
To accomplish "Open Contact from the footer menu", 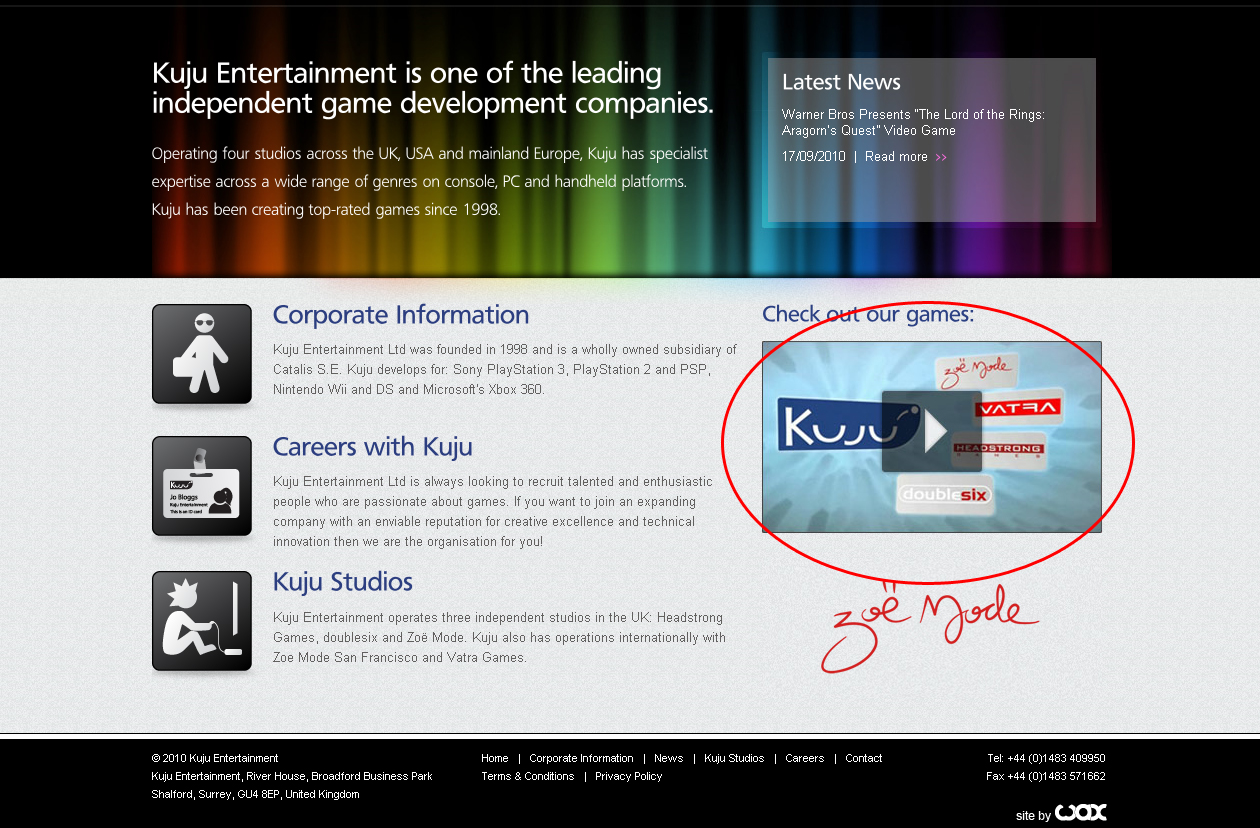I will (863, 758).
